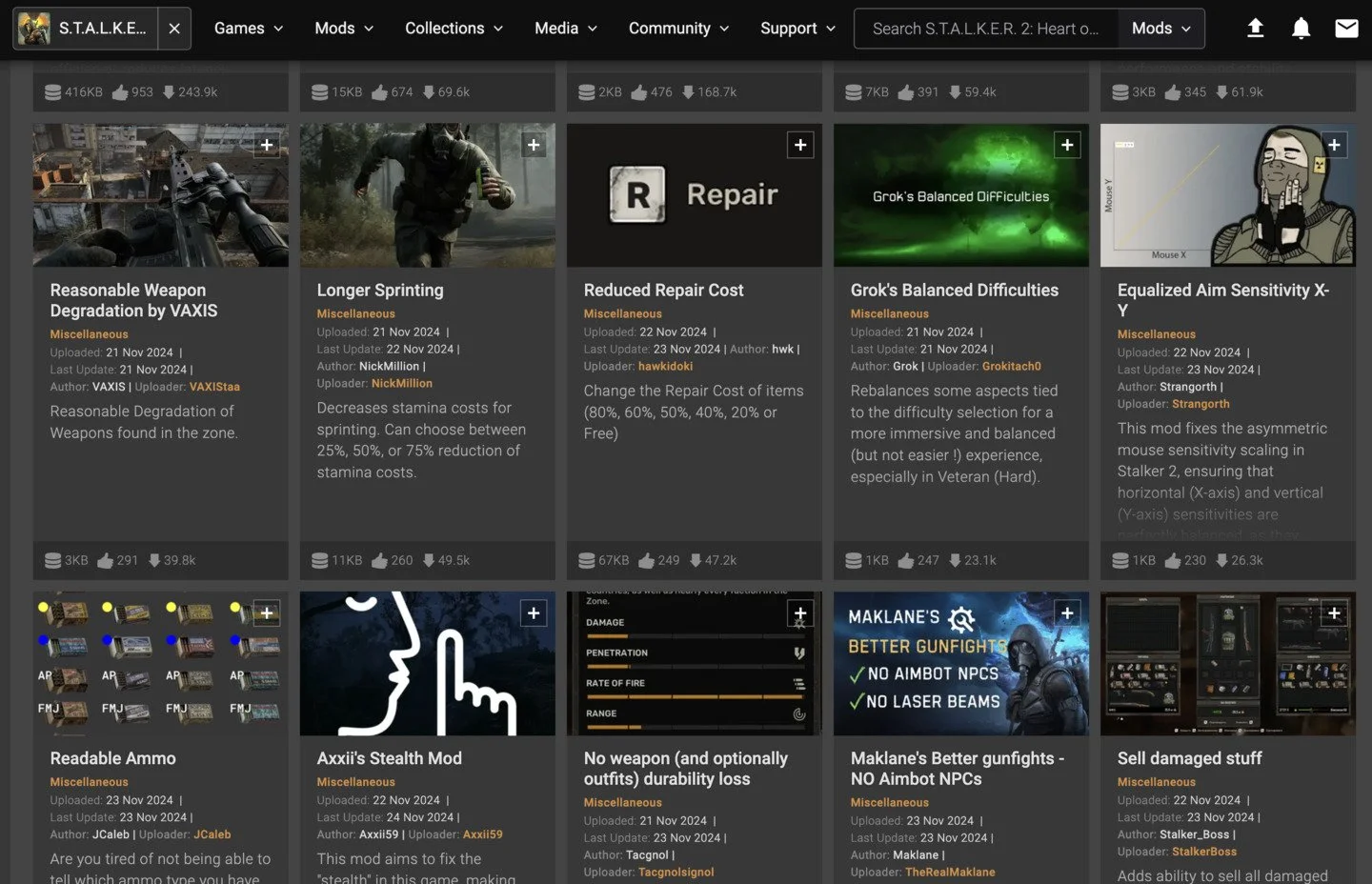Image resolution: width=1372 pixels, height=884 pixels.
Task: Click plus icon on Equalized Aim Sensitivity card
Action: (1334, 145)
